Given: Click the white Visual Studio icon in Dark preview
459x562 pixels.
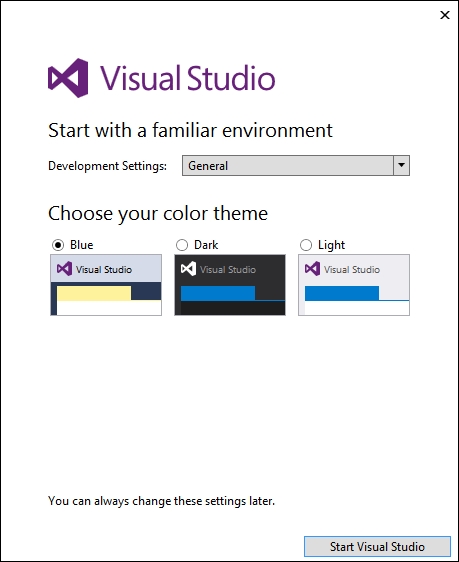Looking at the screenshot, I should 188,269.
